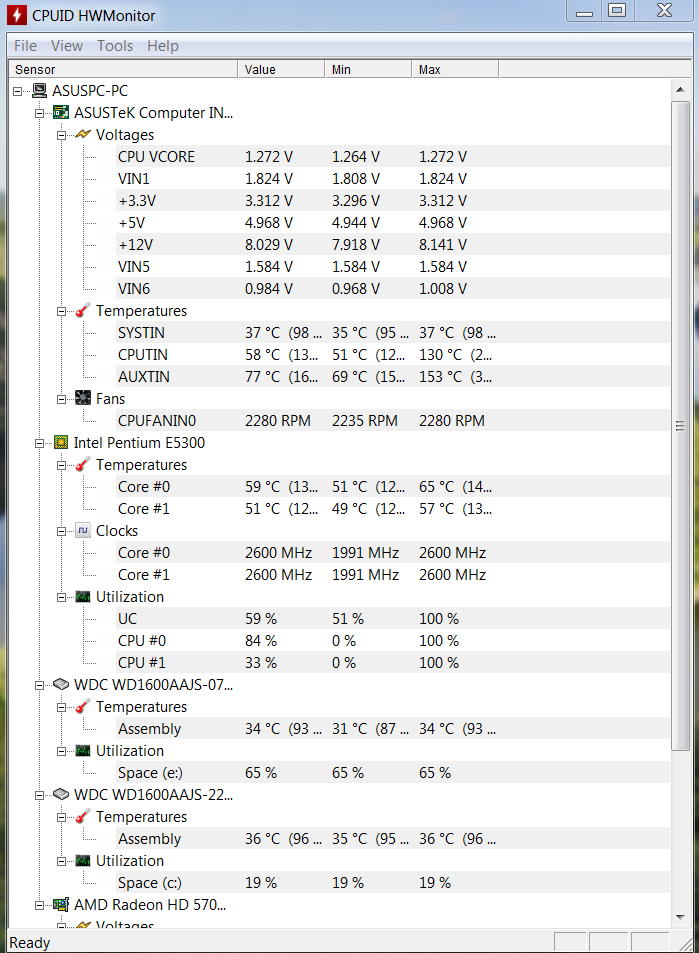Image resolution: width=699 pixels, height=953 pixels.
Task: Collapse the ASUSPC-PC root node
Action: click(18, 91)
